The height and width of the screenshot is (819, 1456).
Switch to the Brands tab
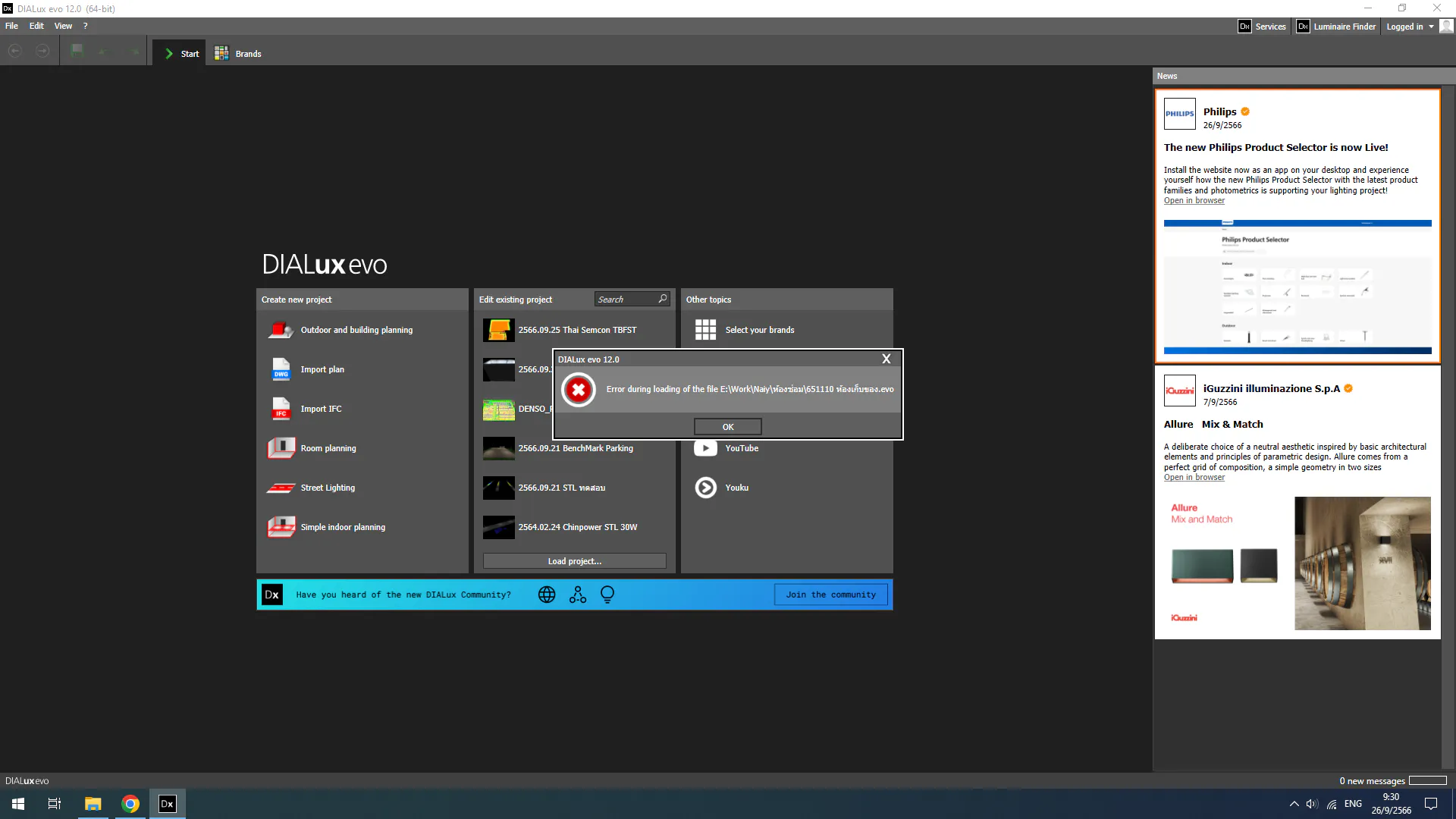238,53
